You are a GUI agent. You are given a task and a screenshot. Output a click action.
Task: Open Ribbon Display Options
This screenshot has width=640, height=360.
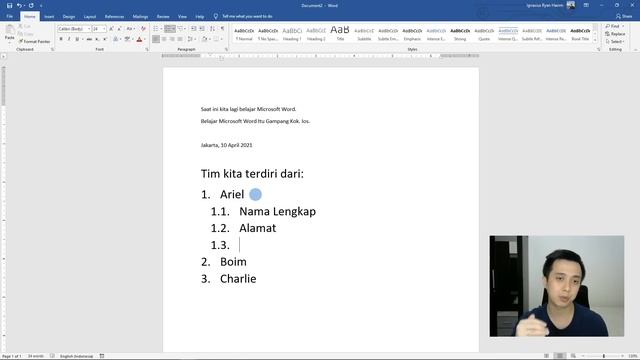click(586, 5)
